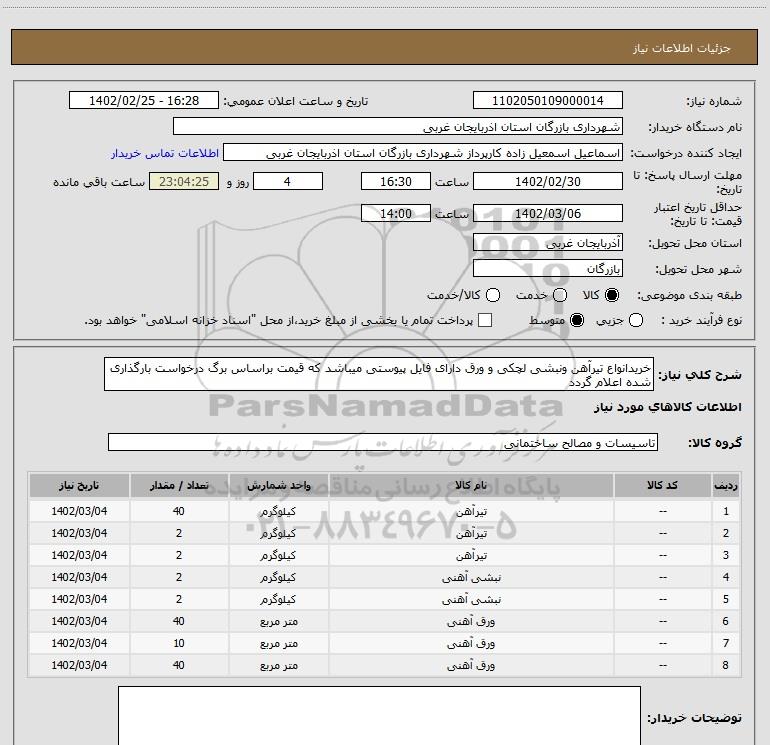
Task: Click the announcement date field 1402/02/25 - 16:28
Action: pyautogui.click(x=144, y=101)
